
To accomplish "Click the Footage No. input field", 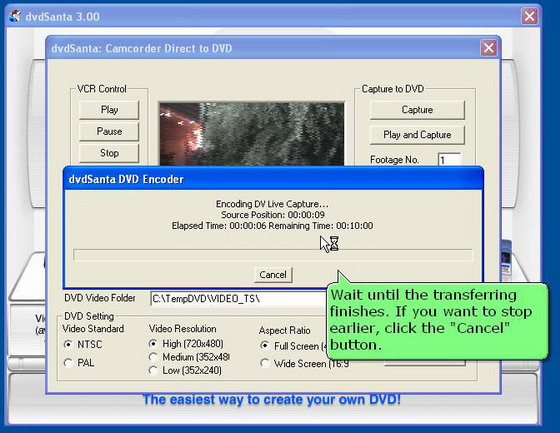I will coord(449,159).
